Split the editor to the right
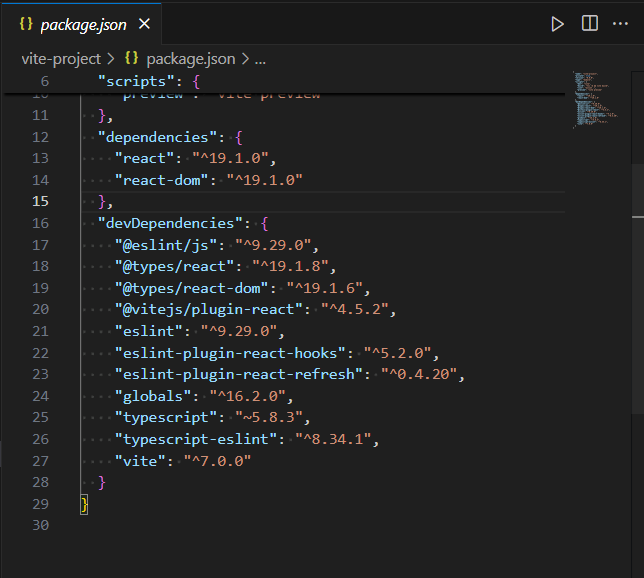This screenshot has height=578, width=644. point(590,23)
